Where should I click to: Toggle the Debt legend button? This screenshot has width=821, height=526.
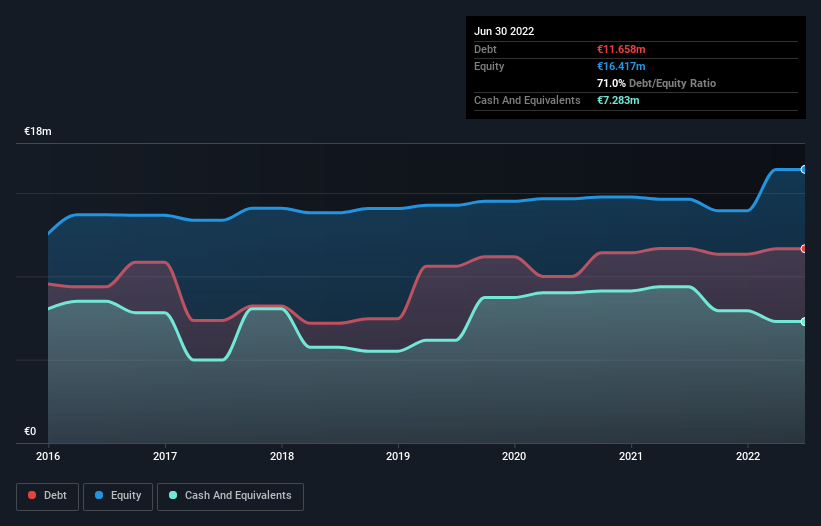(47, 496)
